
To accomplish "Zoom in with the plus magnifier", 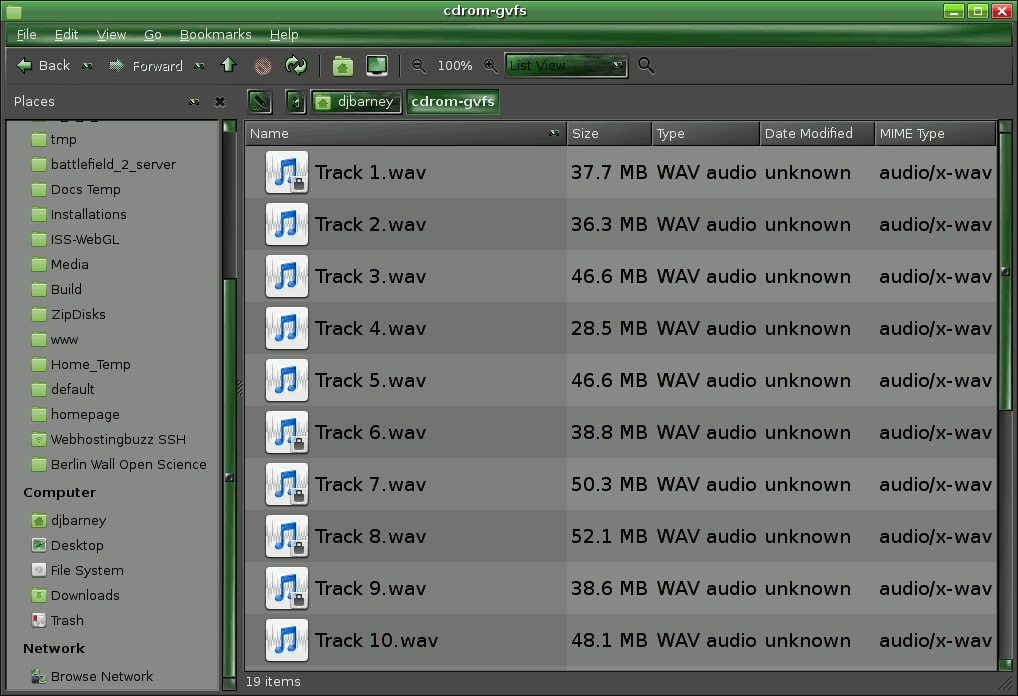I will 490,66.
